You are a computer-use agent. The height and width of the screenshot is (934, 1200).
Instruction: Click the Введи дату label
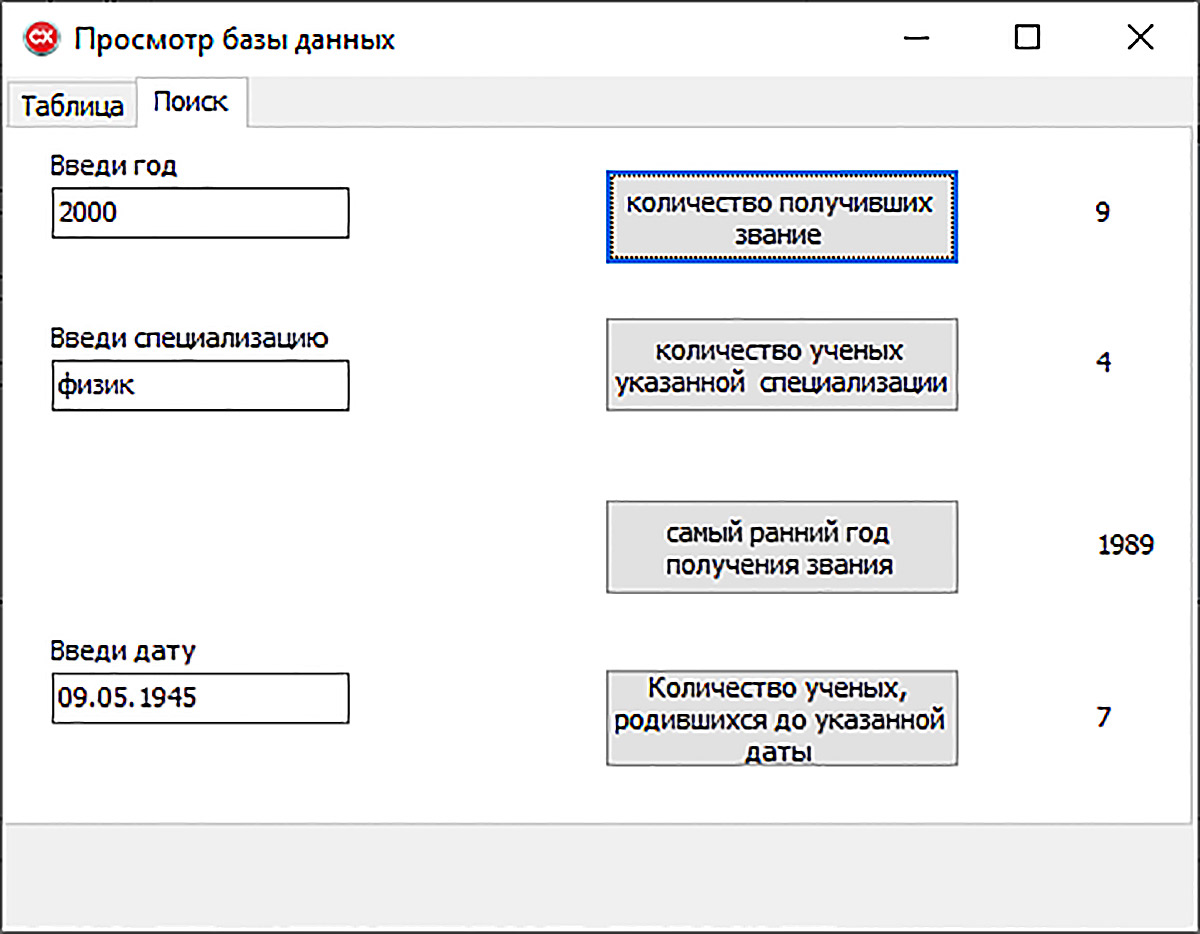tap(123, 651)
